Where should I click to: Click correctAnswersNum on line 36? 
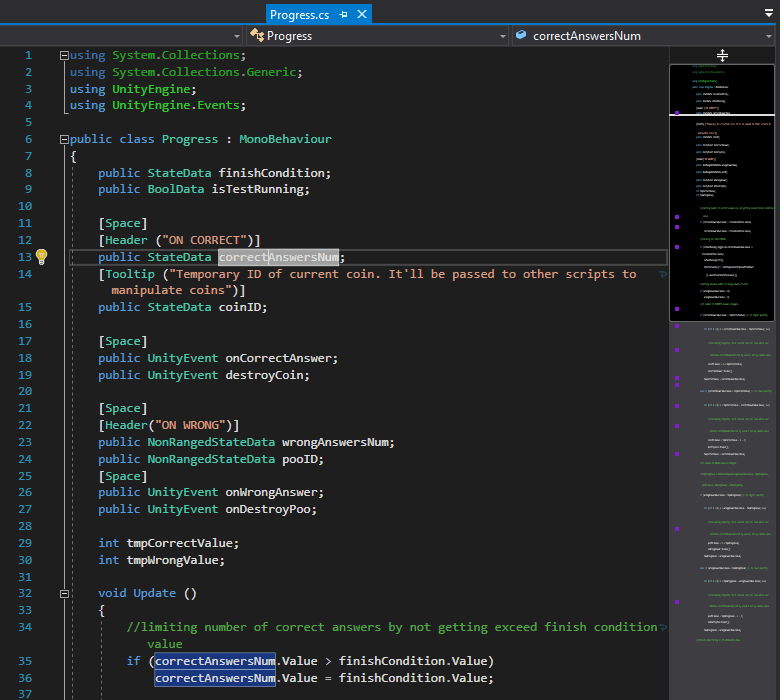point(215,678)
